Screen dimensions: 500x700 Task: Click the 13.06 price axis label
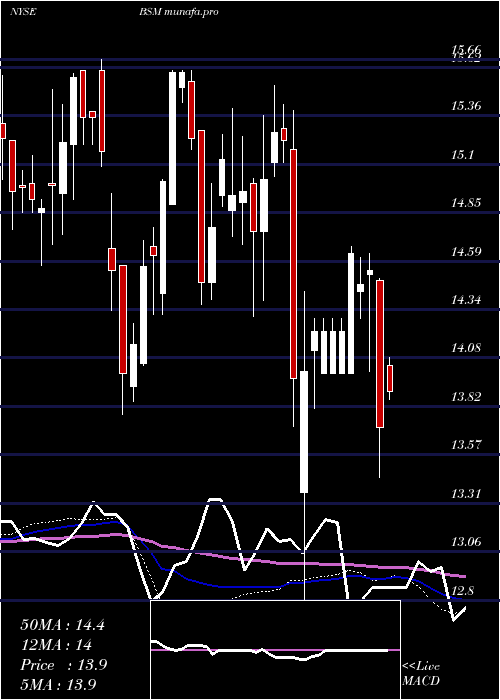coord(466,542)
